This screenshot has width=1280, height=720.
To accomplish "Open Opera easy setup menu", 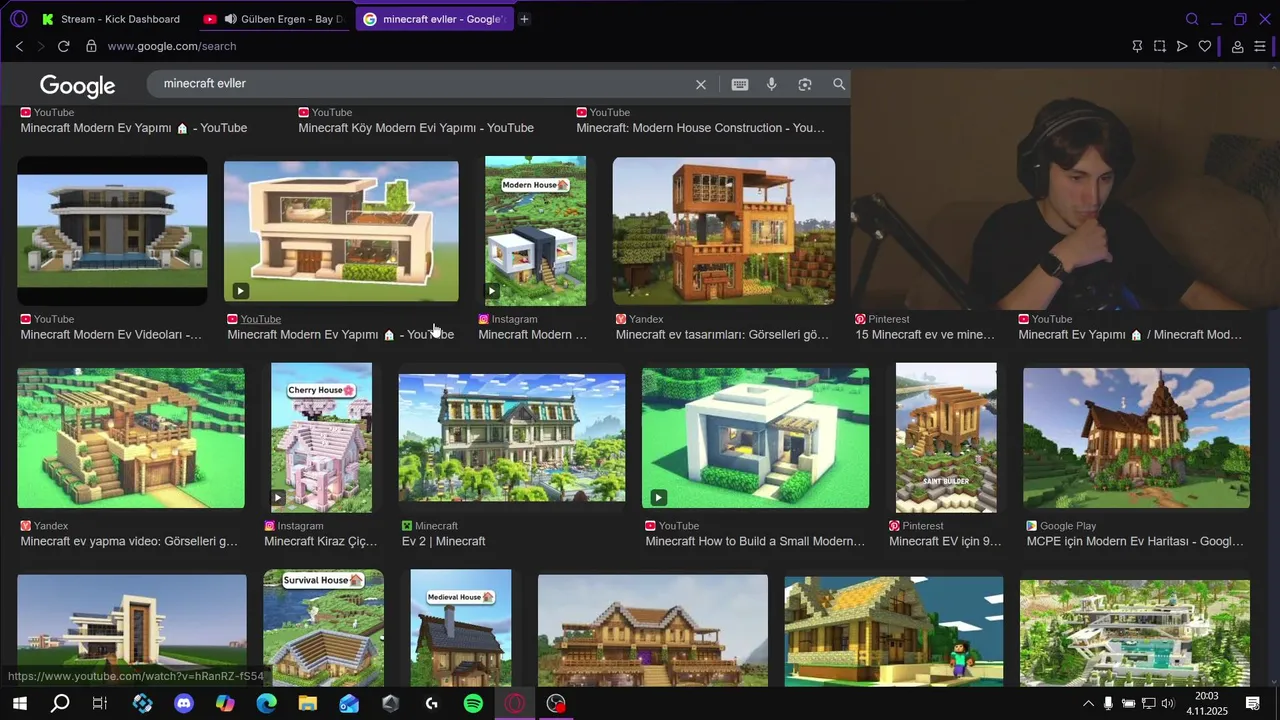I will click(1260, 46).
